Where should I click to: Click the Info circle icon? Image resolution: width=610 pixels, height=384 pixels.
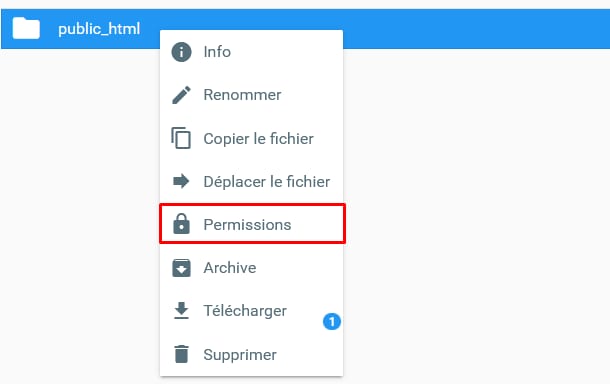(x=181, y=52)
